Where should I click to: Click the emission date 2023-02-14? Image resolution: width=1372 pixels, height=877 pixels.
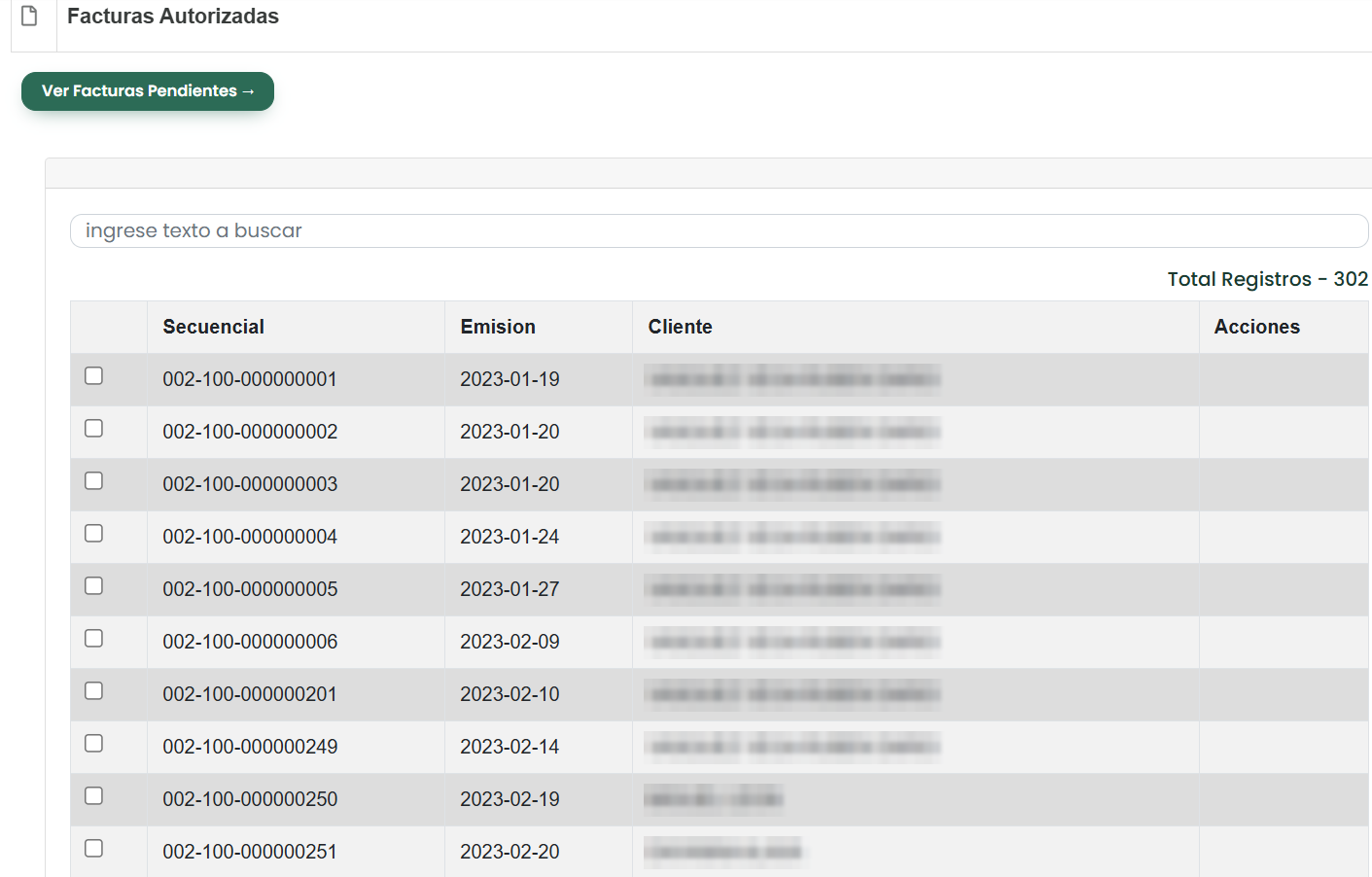coord(510,747)
